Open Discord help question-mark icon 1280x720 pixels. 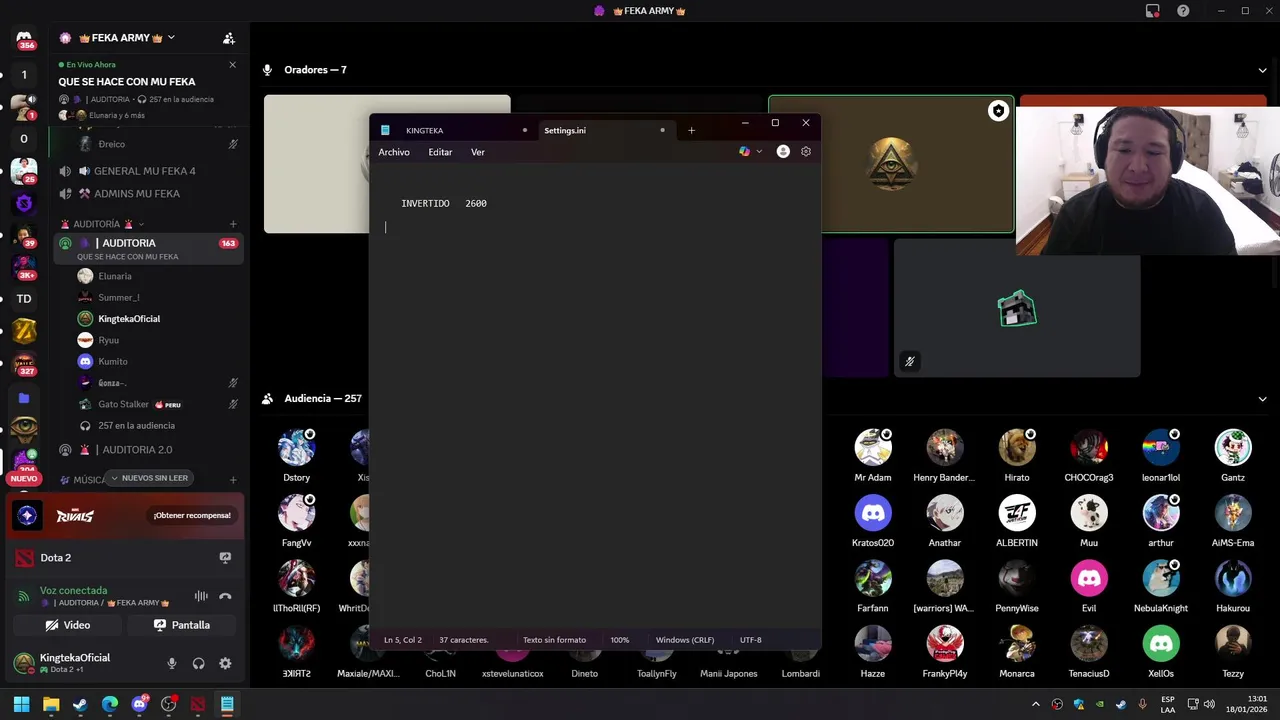[1183, 11]
